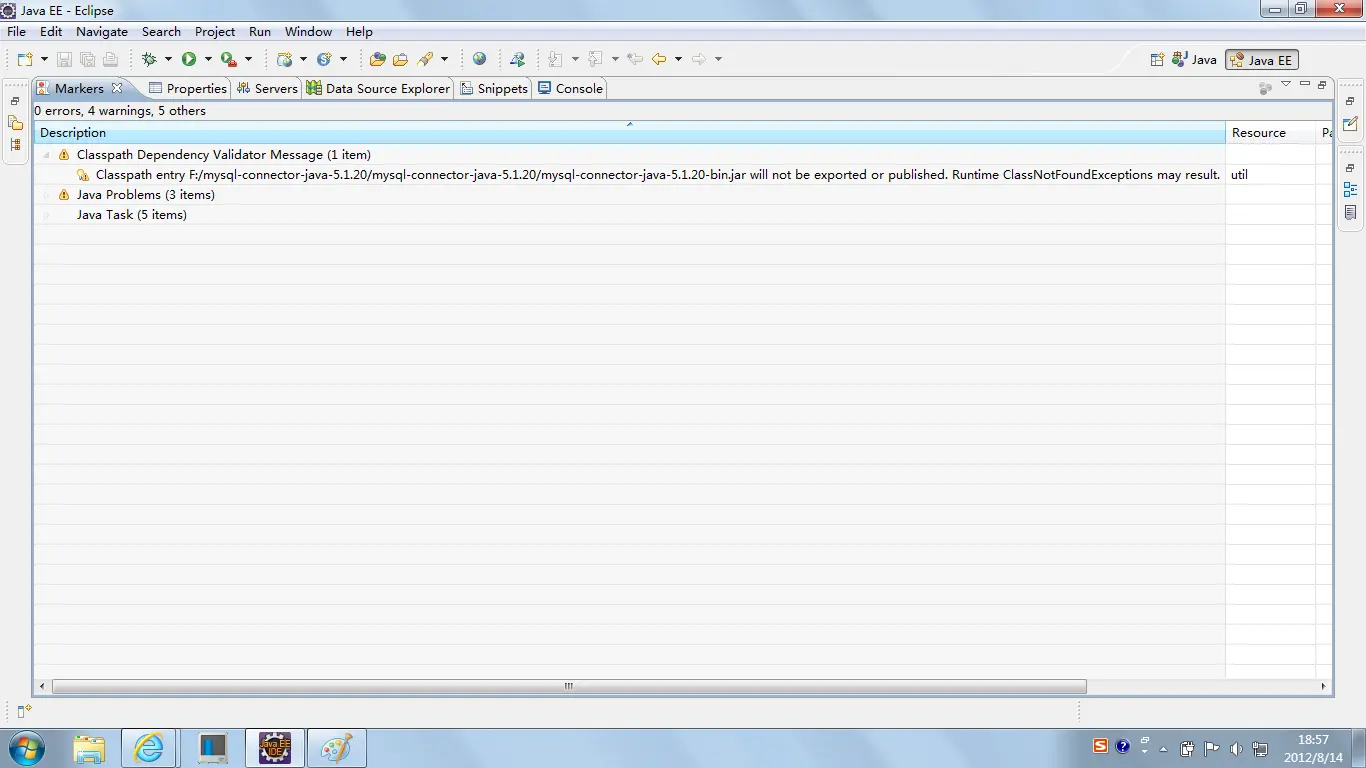Expand the Java Problems group
The height and width of the screenshot is (768, 1366).
click(46, 195)
